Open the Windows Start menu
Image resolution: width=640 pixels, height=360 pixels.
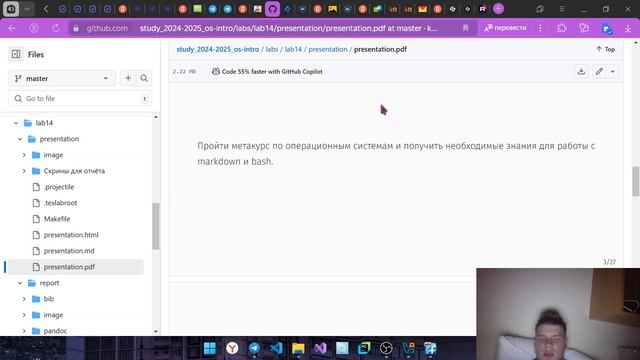pyautogui.click(x=210, y=348)
